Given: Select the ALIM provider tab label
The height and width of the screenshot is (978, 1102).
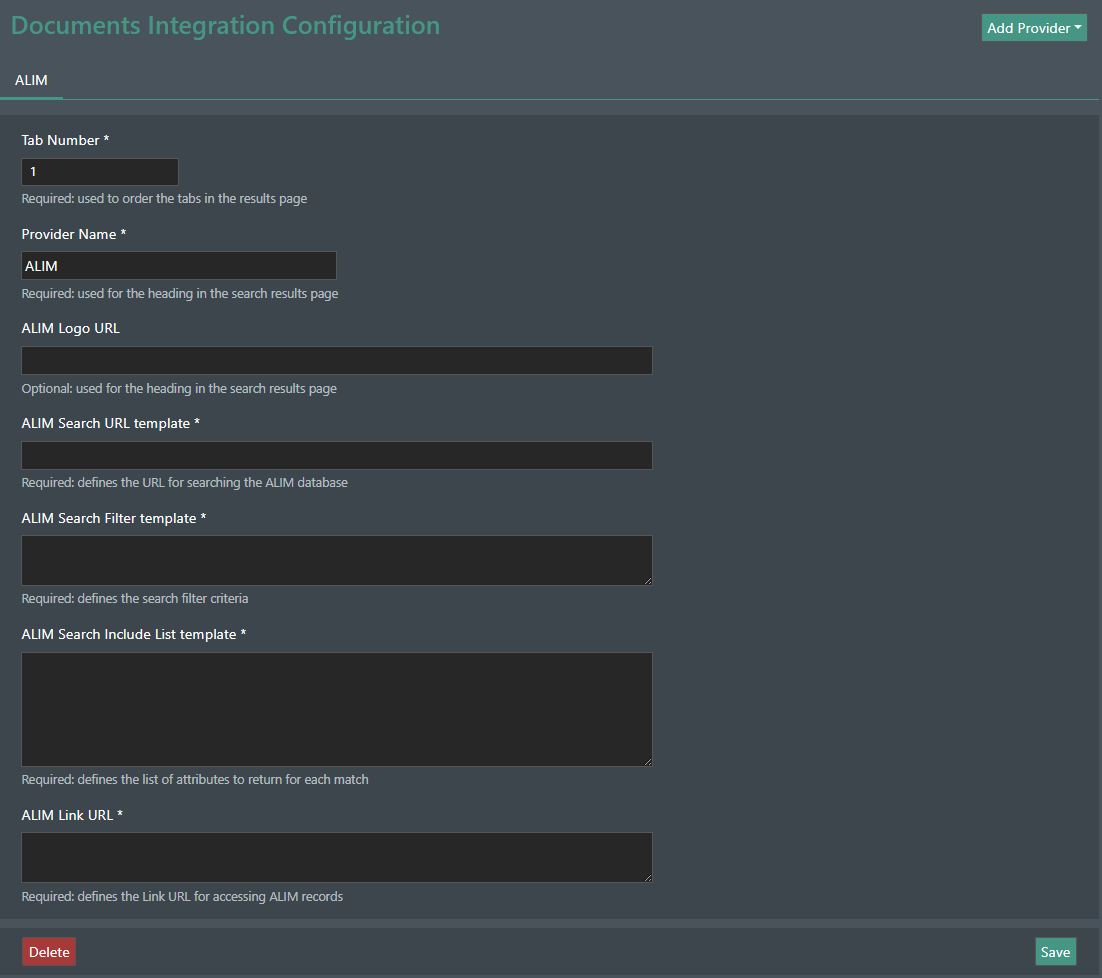Looking at the screenshot, I should [30, 80].
